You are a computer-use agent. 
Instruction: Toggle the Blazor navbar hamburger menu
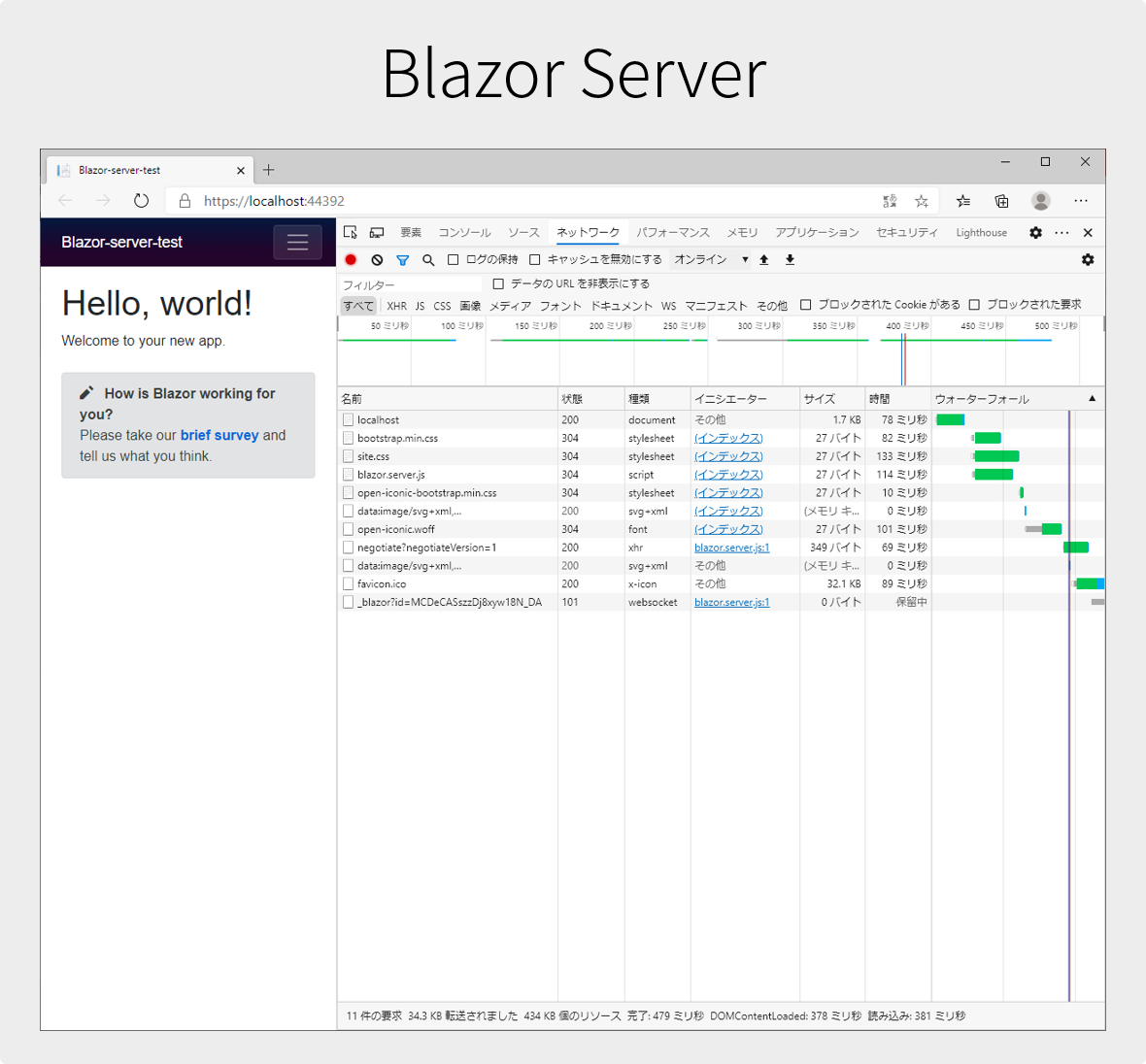297,243
